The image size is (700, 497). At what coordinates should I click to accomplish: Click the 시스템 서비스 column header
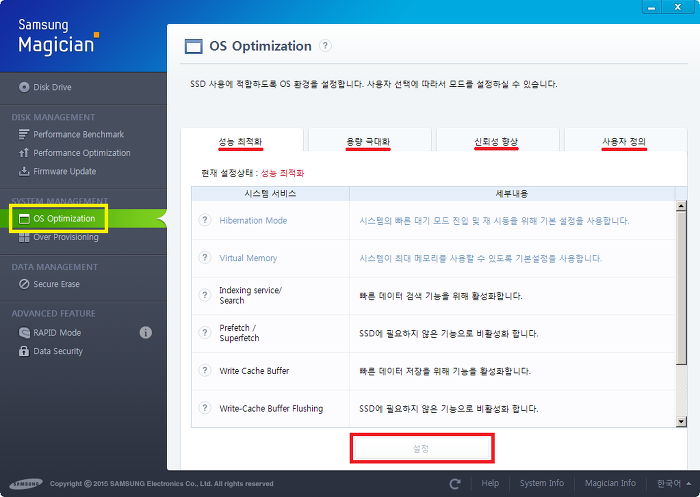[270, 193]
